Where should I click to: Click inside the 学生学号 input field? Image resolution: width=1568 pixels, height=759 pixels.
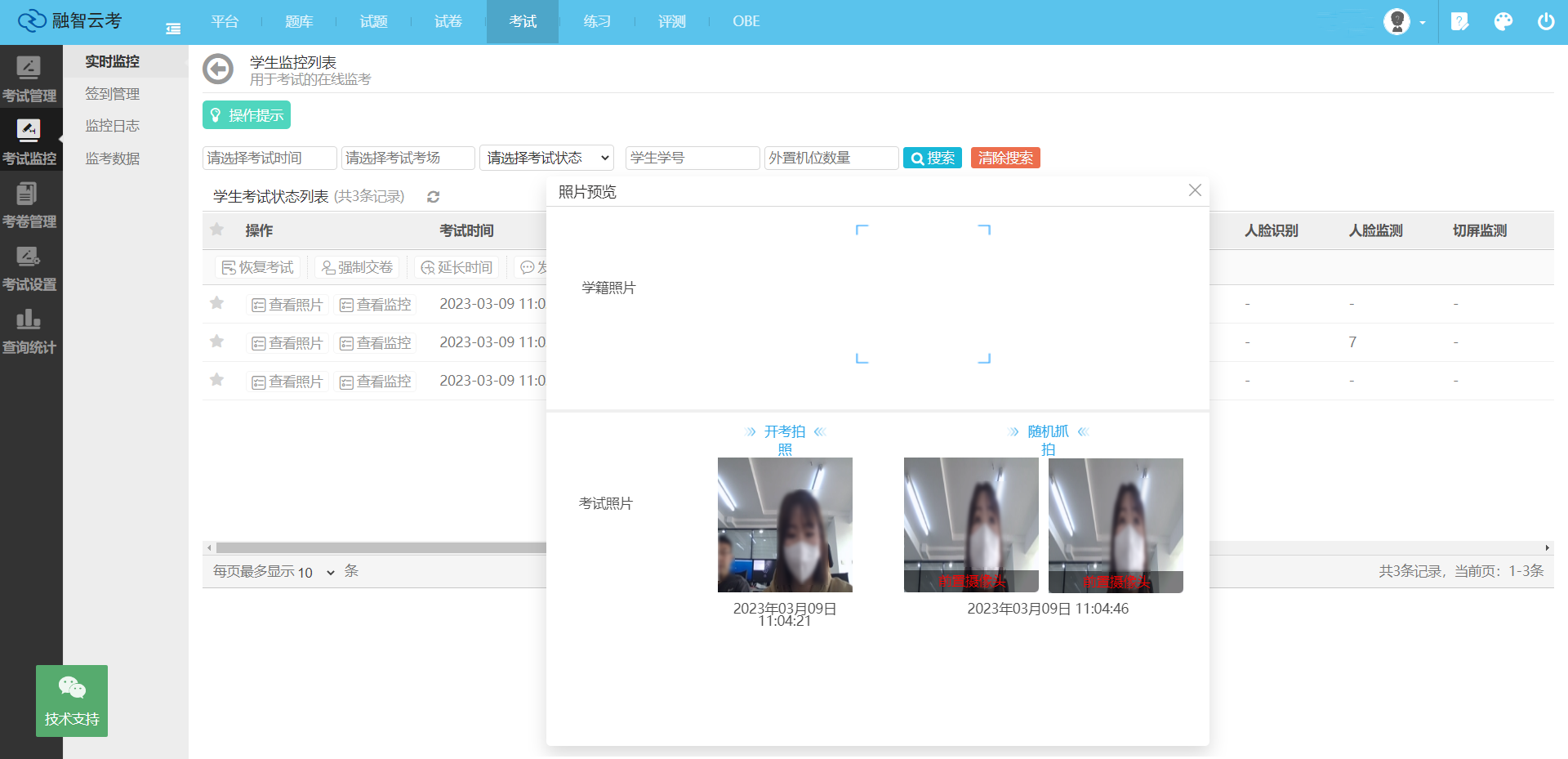692,158
